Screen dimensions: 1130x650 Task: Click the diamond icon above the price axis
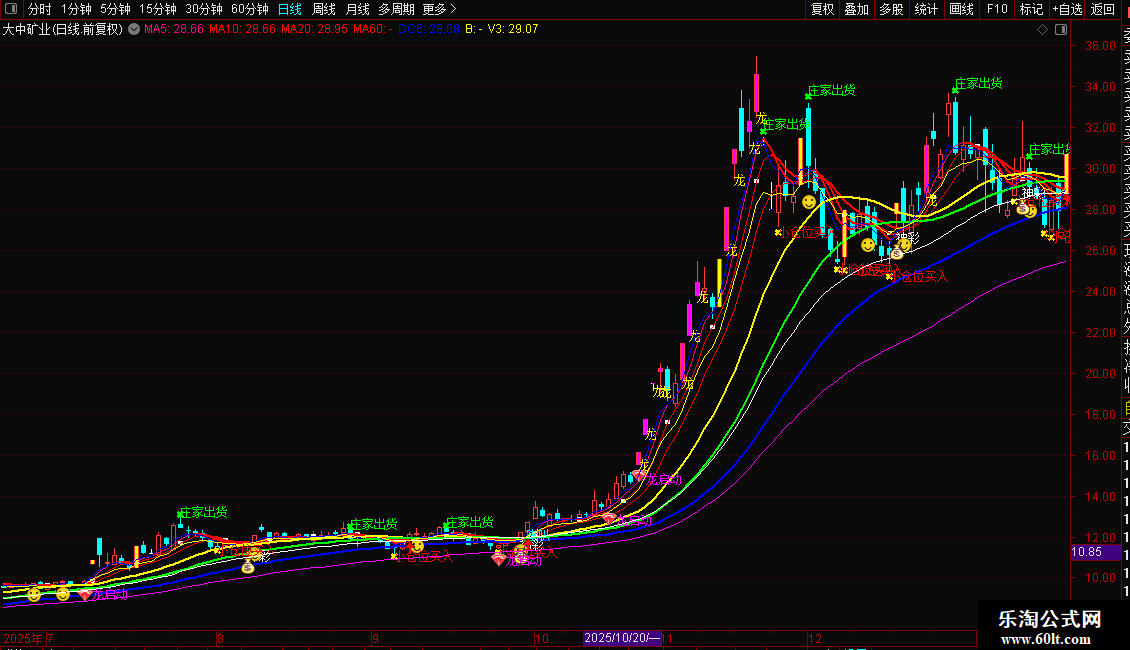tap(1042, 30)
